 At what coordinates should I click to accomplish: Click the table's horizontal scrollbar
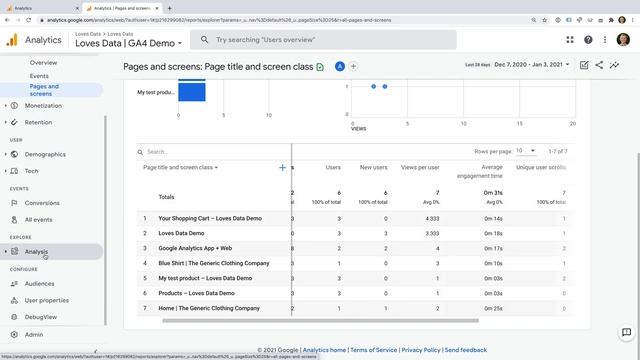[x=320, y=321]
